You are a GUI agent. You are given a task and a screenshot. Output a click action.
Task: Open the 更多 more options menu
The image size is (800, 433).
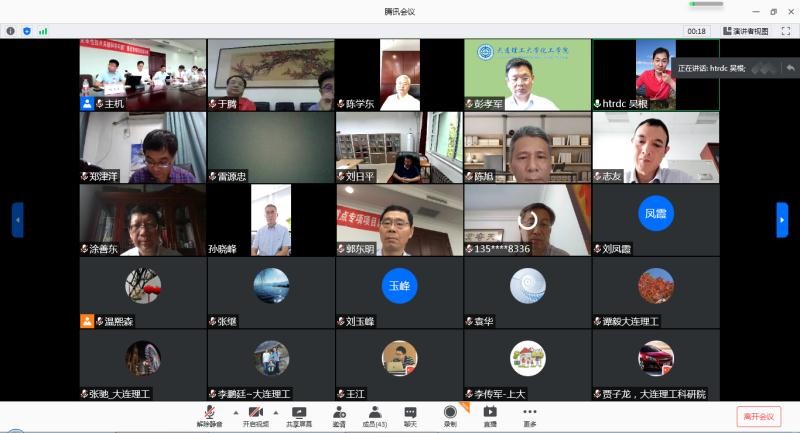coord(529,414)
